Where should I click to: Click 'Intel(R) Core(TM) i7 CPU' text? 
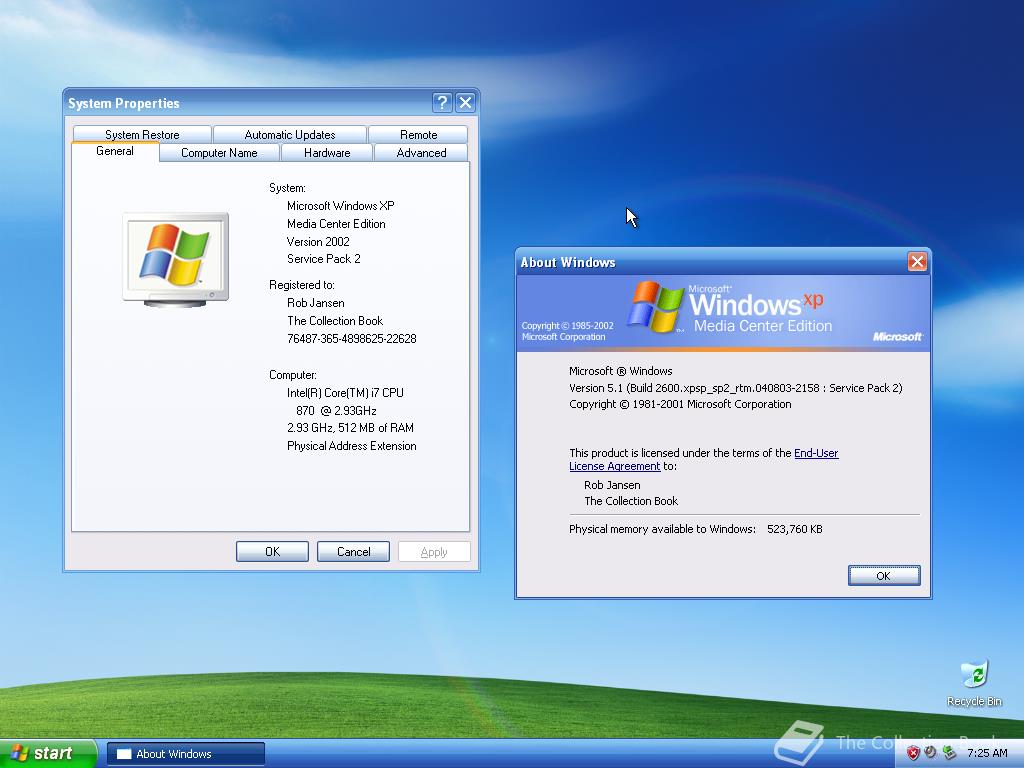345,393
